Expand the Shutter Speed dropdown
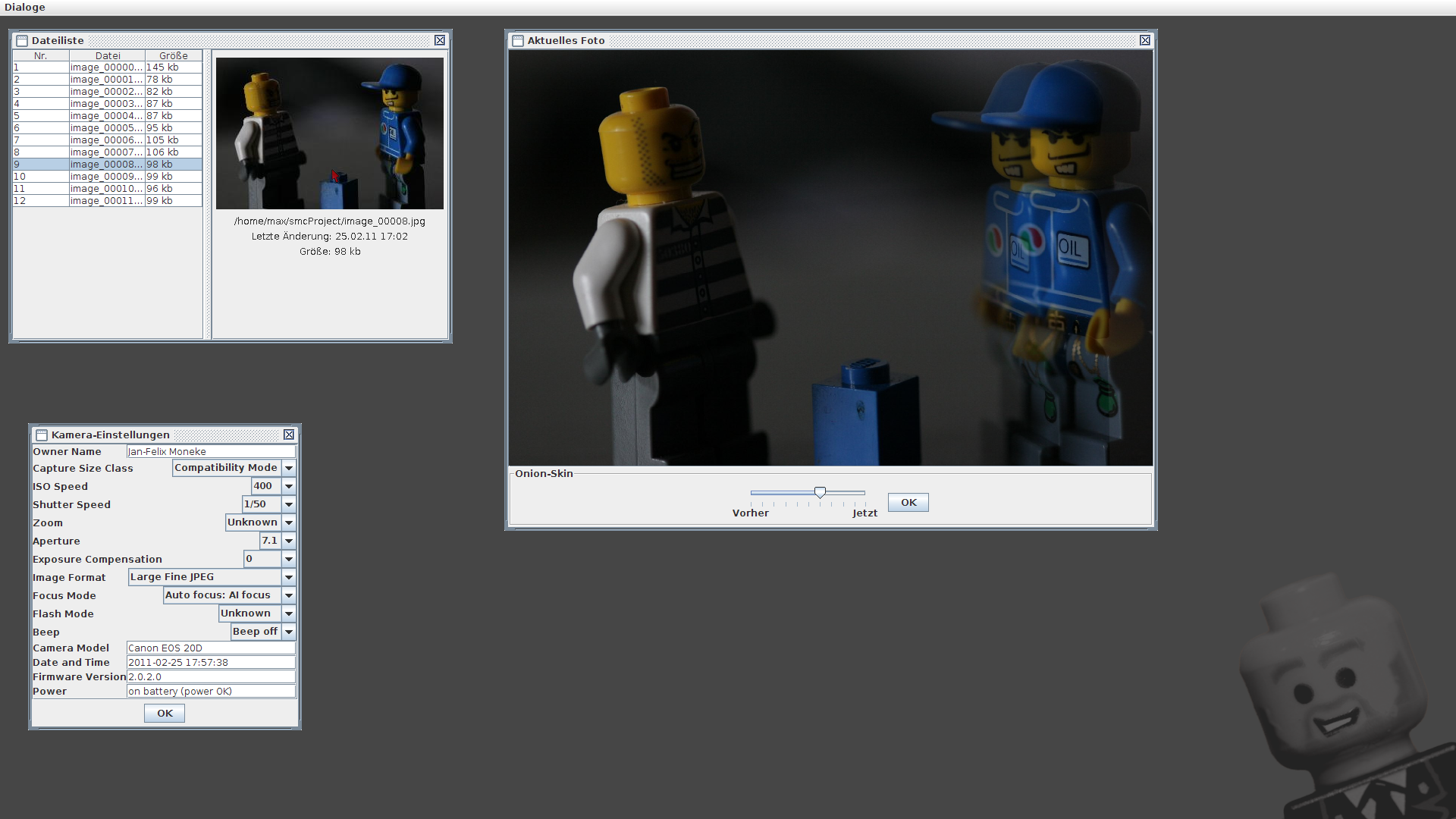This screenshot has width=1456, height=819. [x=289, y=504]
